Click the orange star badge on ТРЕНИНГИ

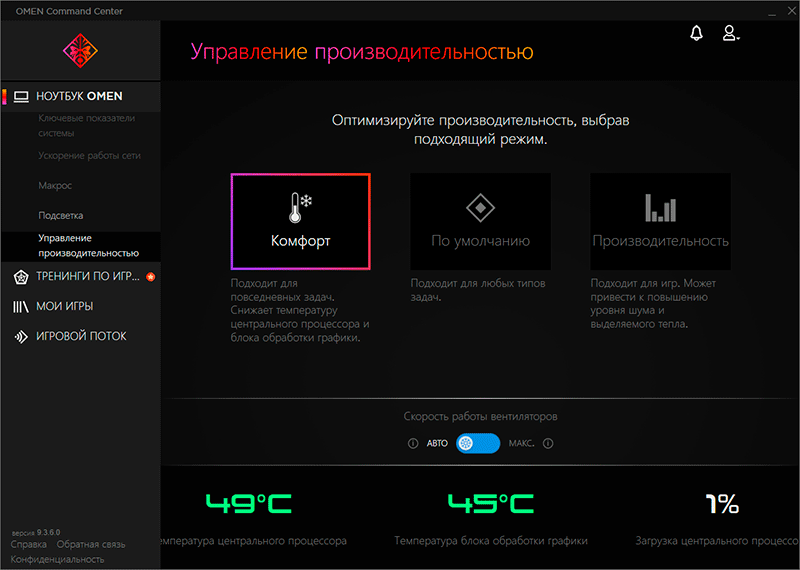click(151, 277)
